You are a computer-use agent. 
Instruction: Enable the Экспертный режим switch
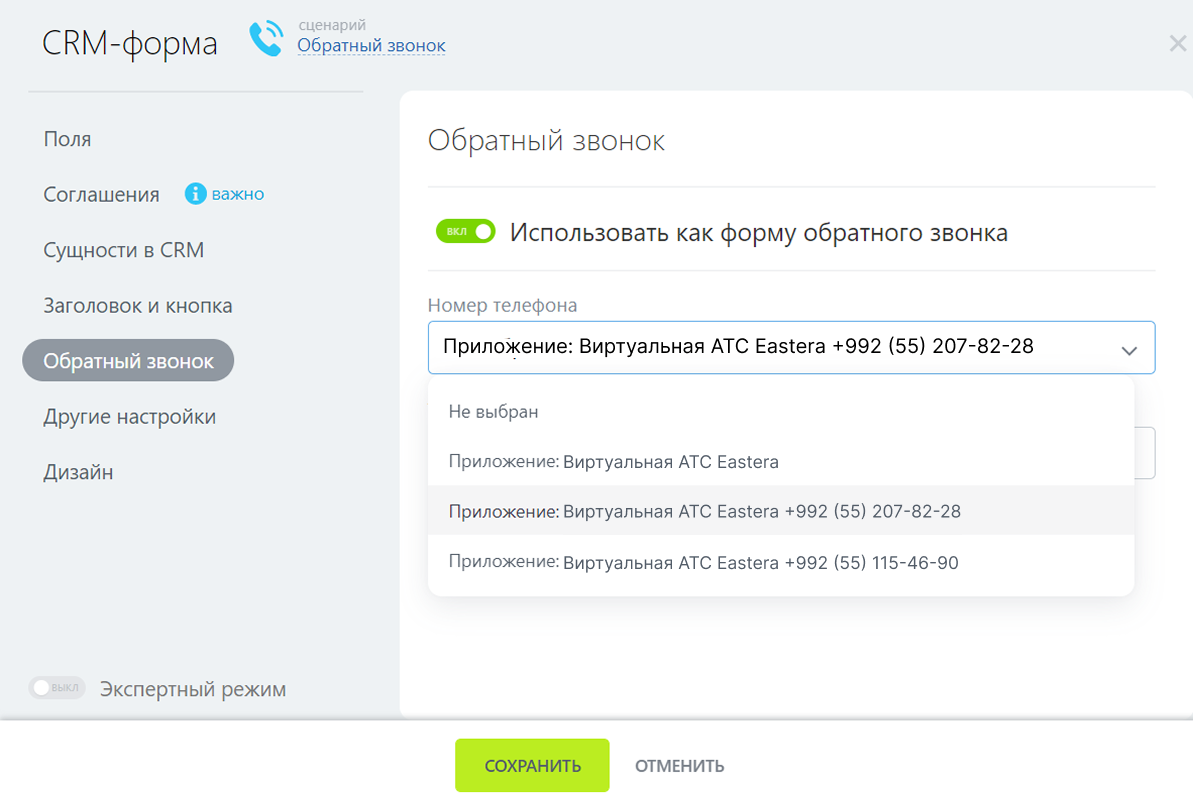pos(56,688)
